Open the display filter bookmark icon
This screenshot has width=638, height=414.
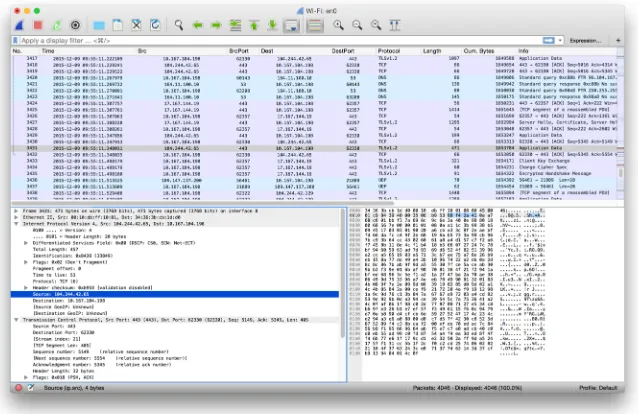[15, 40]
